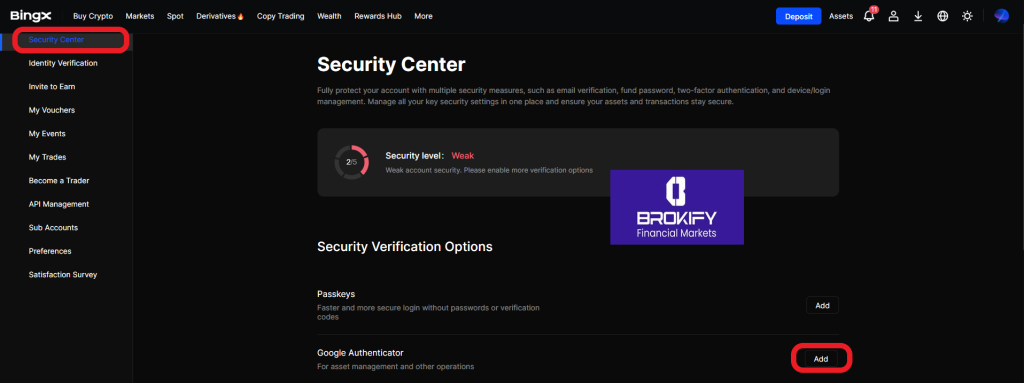
Task: Open Preferences in sidebar
Action: [x=50, y=252]
